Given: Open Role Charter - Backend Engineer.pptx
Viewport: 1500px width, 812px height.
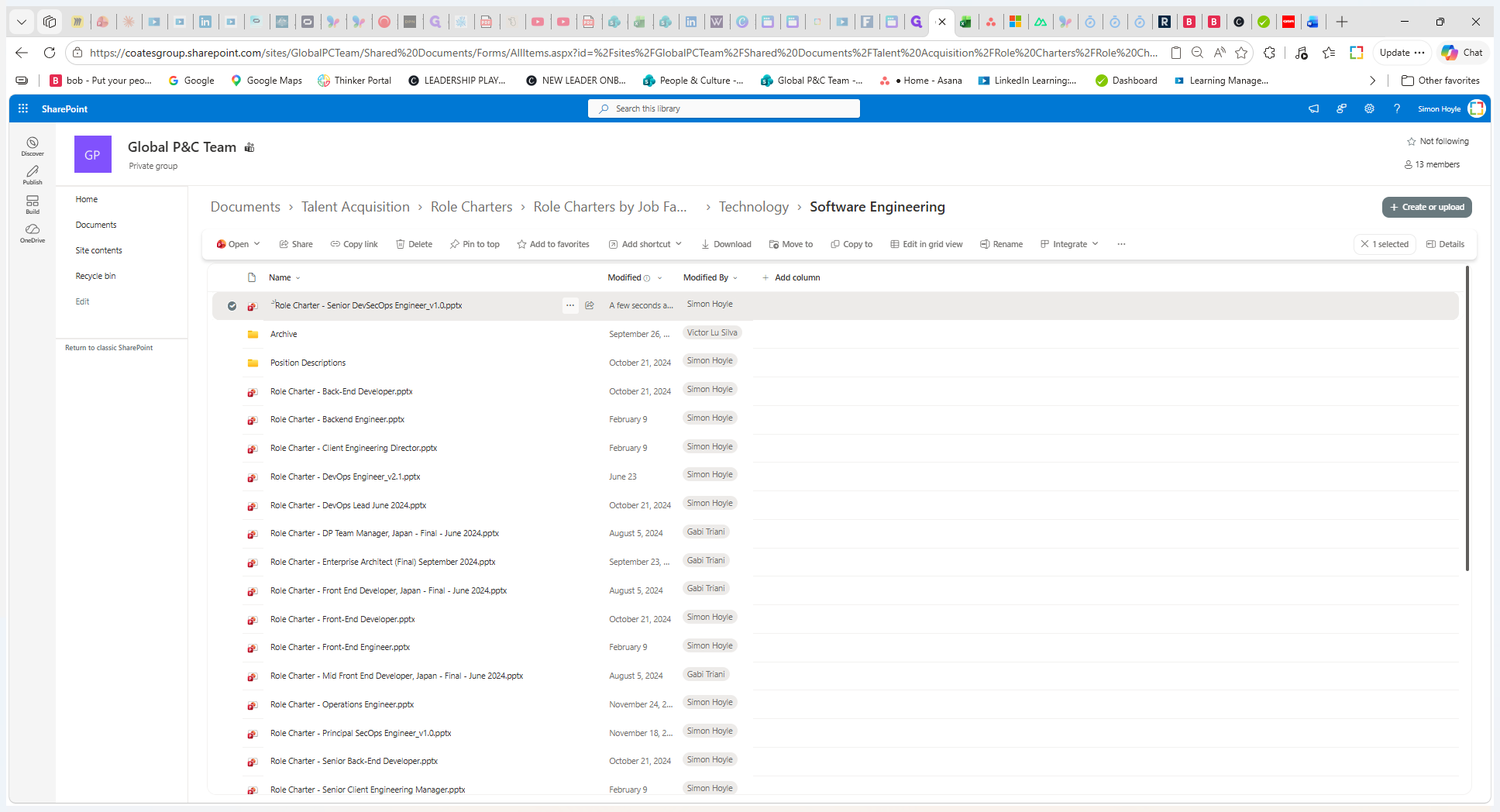Looking at the screenshot, I should 337,419.
